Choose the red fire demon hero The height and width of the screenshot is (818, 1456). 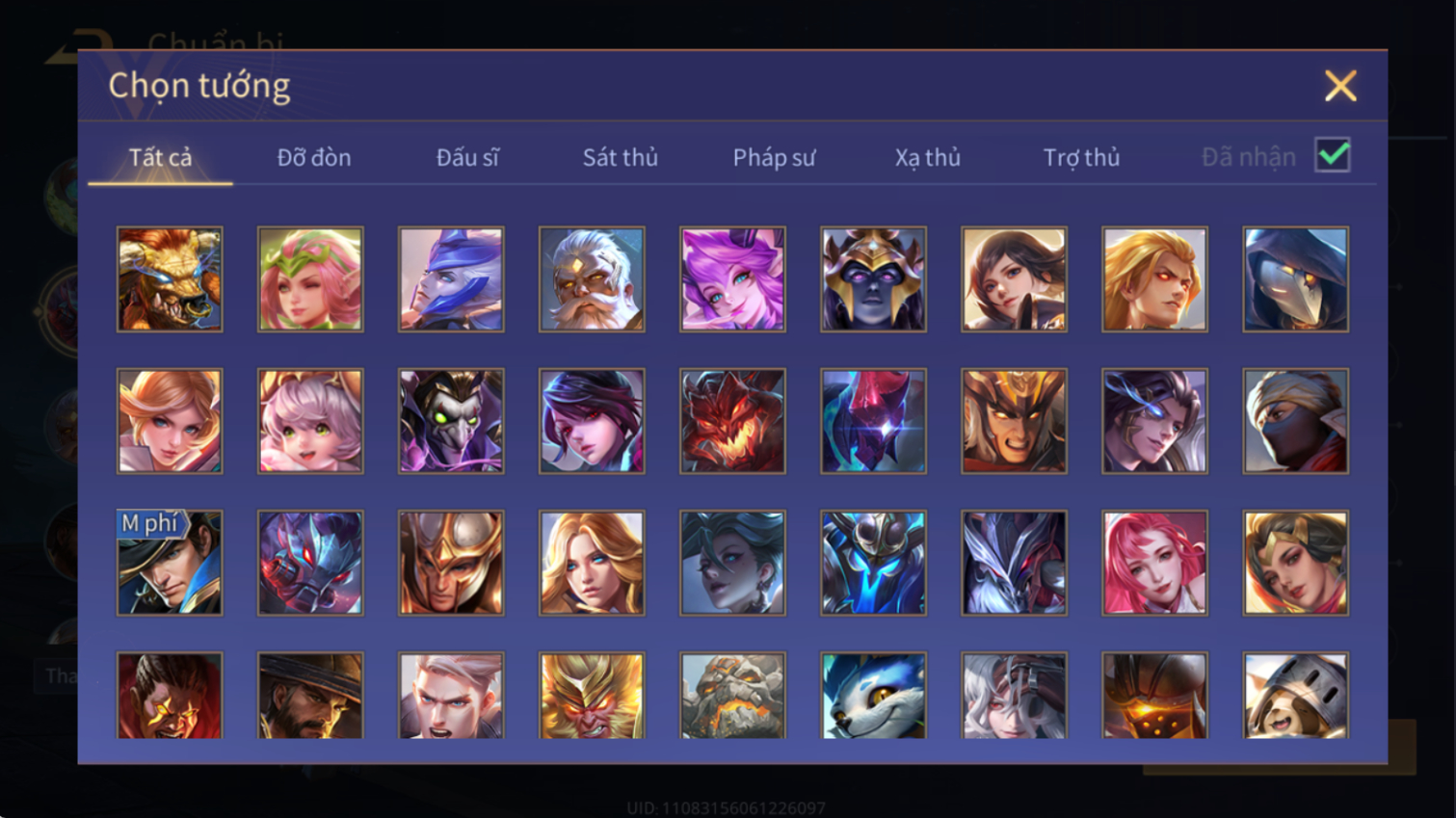(x=732, y=421)
